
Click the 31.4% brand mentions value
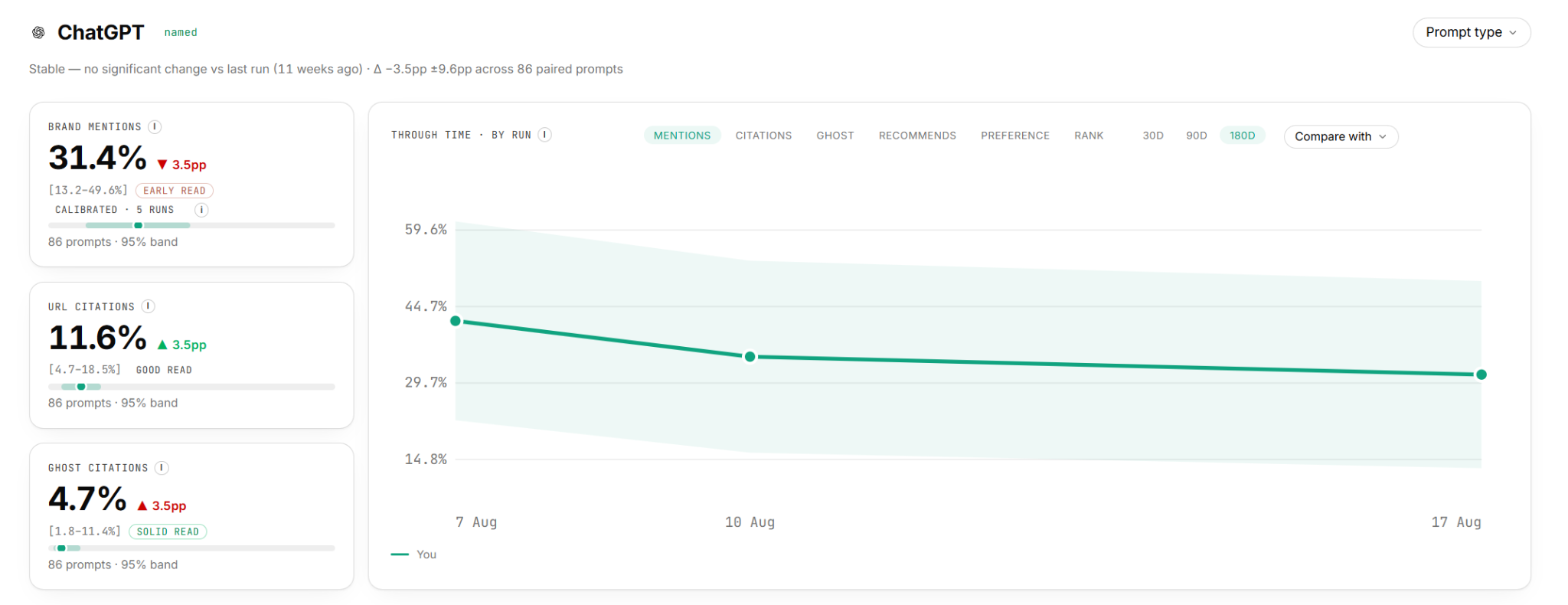click(97, 158)
